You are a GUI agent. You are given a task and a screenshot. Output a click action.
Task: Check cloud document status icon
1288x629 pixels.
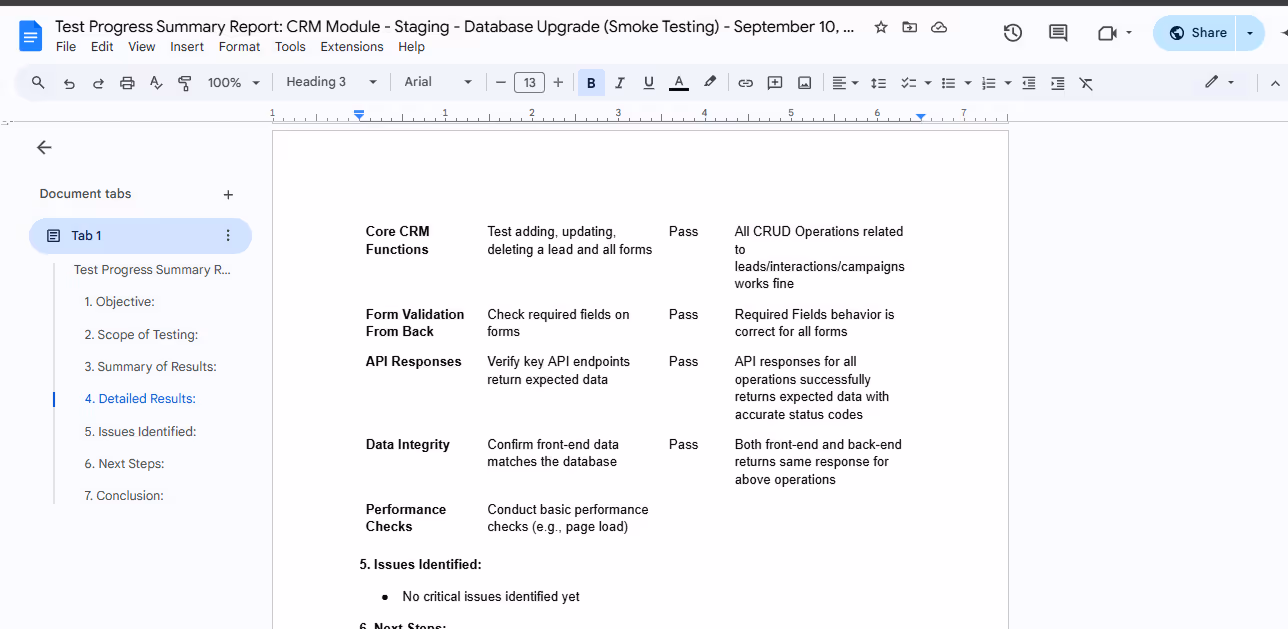tap(939, 28)
